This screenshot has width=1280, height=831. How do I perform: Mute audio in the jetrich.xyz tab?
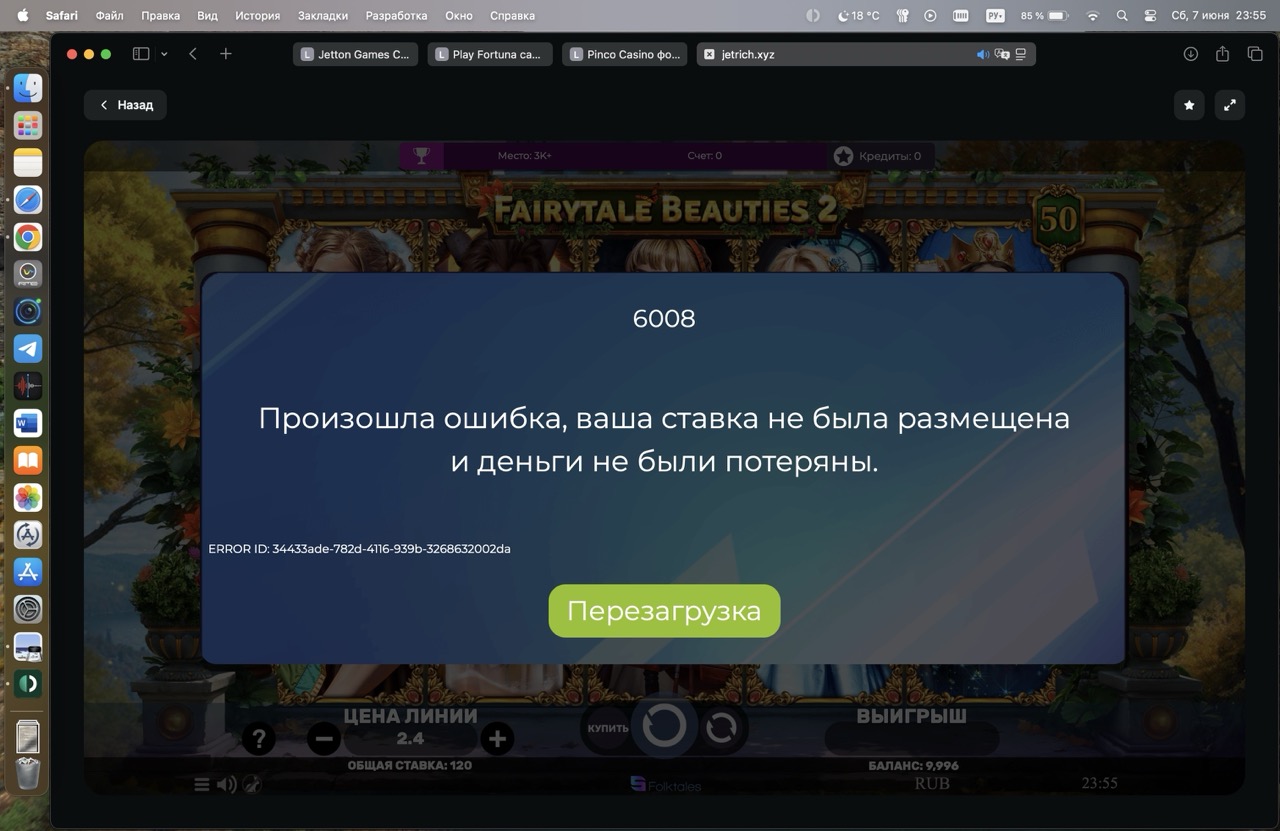[982, 55]
